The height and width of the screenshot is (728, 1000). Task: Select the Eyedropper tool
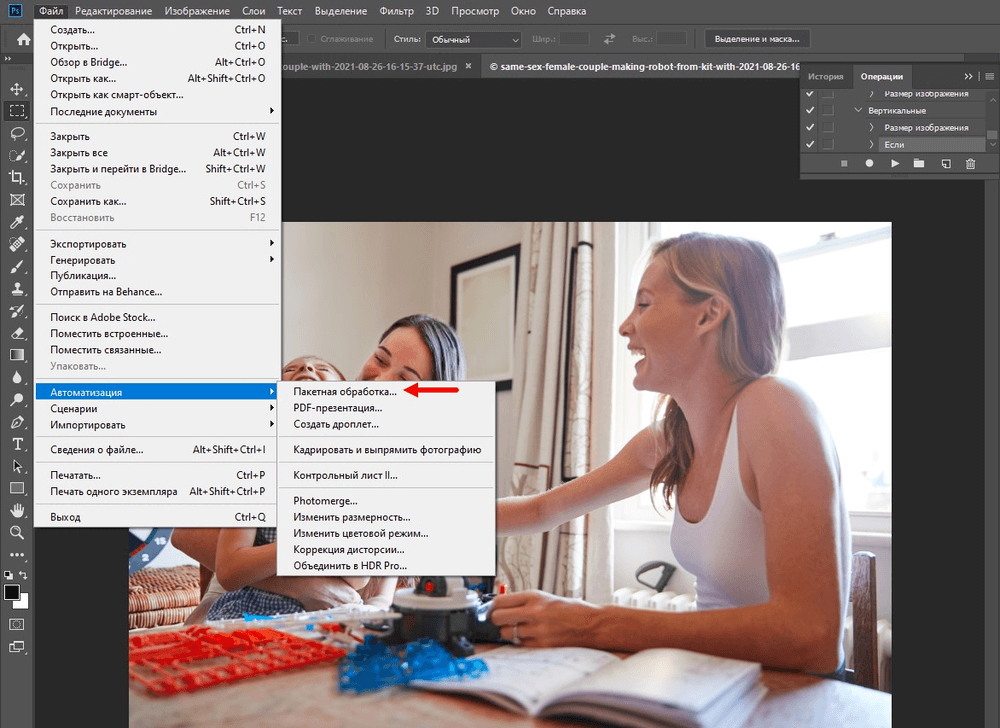(17, 222)
